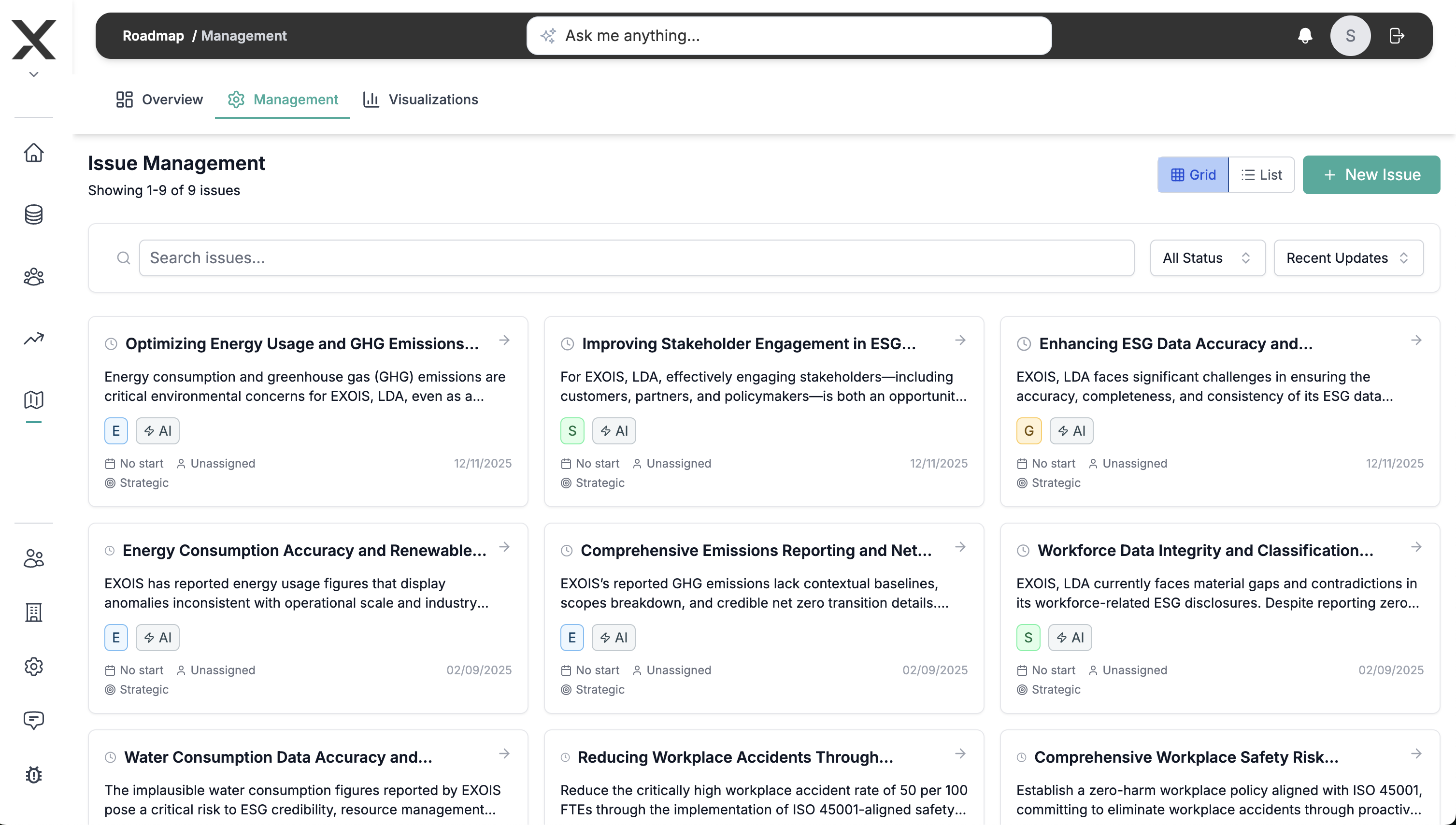Screen dimensions: 1456x825
Task: Click the bug report sidebar icon
Action: [x=33, y=775]
